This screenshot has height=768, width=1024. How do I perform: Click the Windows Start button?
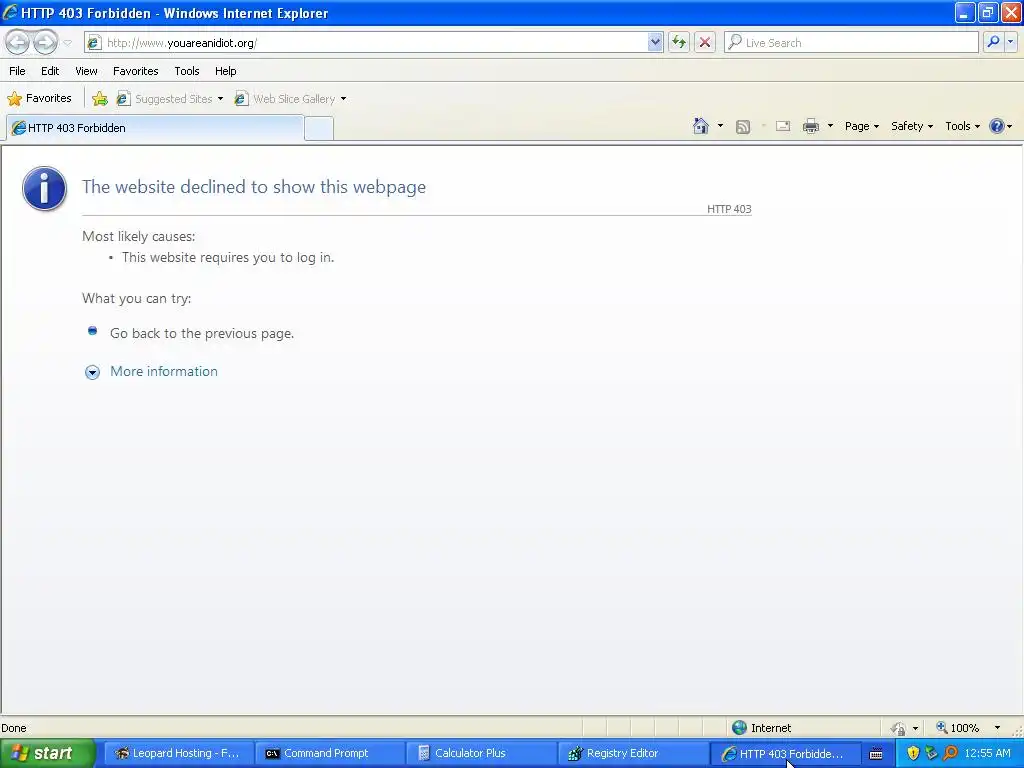[x=47, y=753]
